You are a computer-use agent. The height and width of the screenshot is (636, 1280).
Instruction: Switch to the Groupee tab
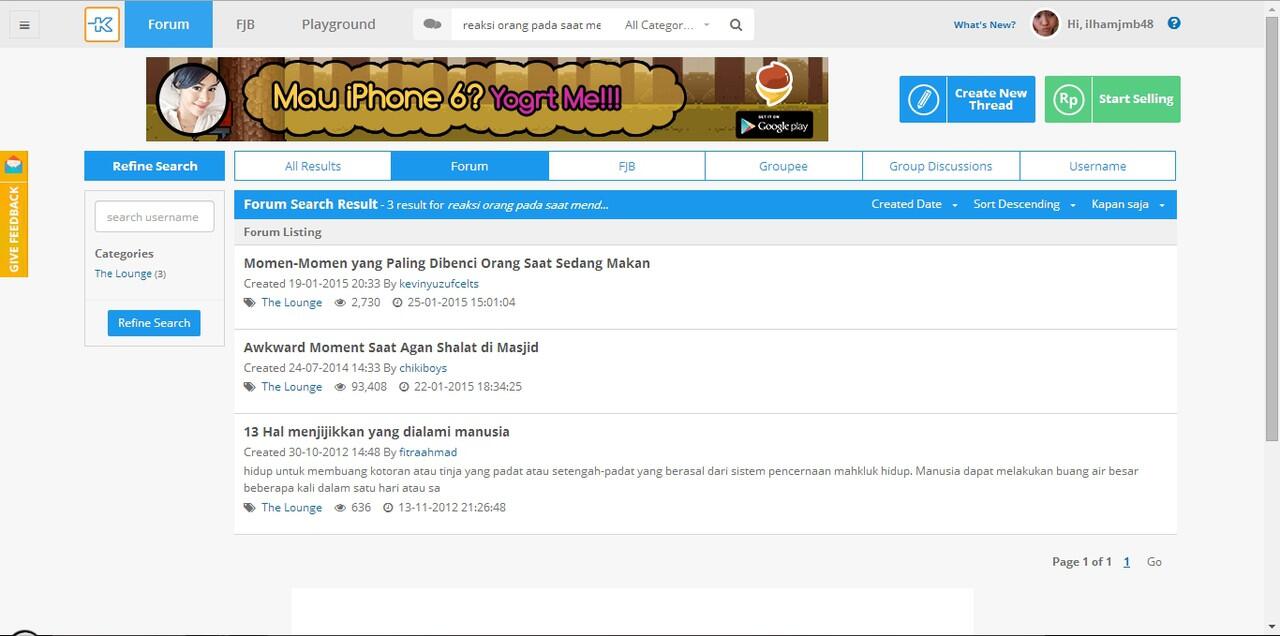783,166
